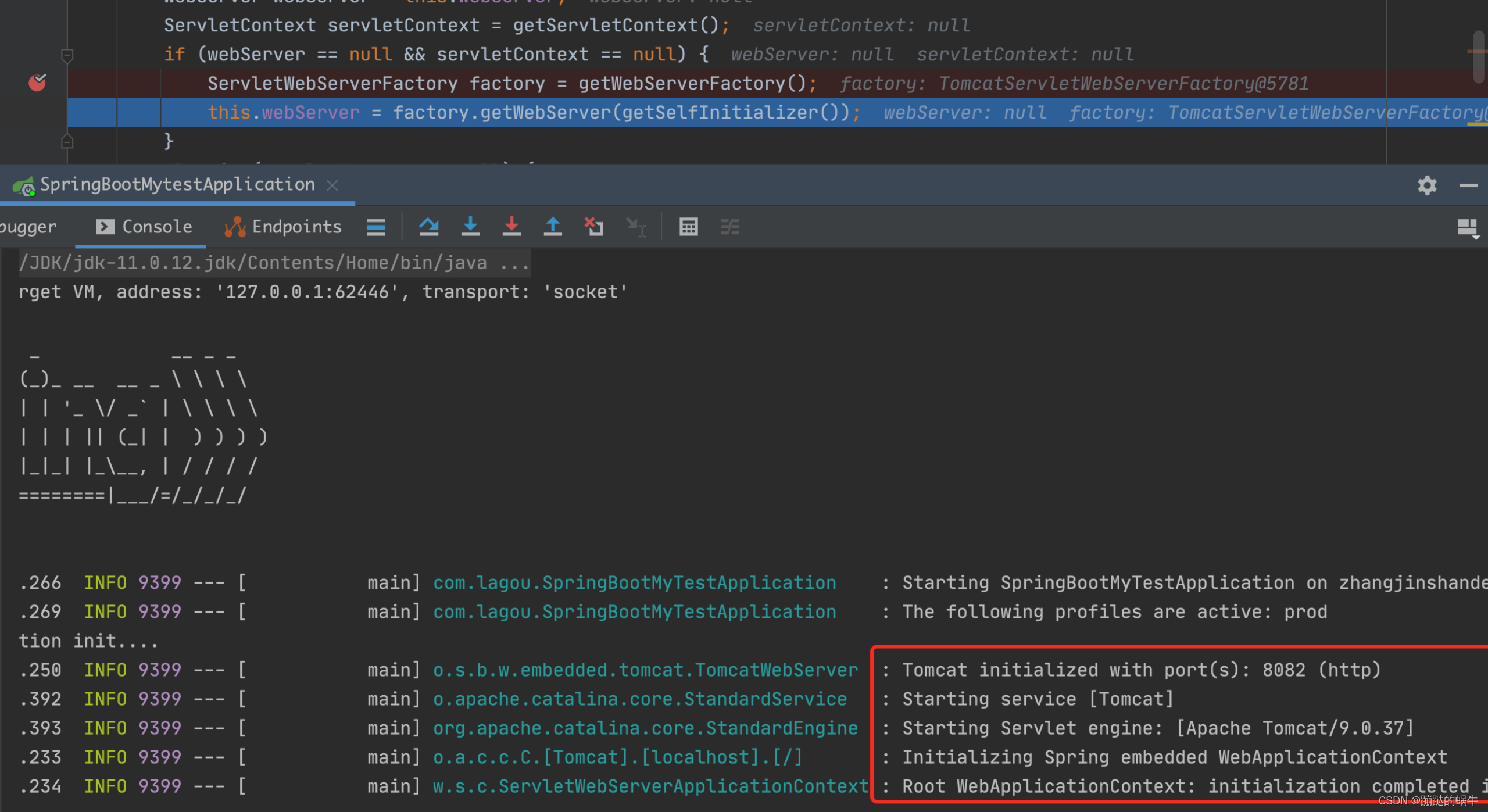
Task: Open the debug panel settings gear
Action: point(1427,185)
